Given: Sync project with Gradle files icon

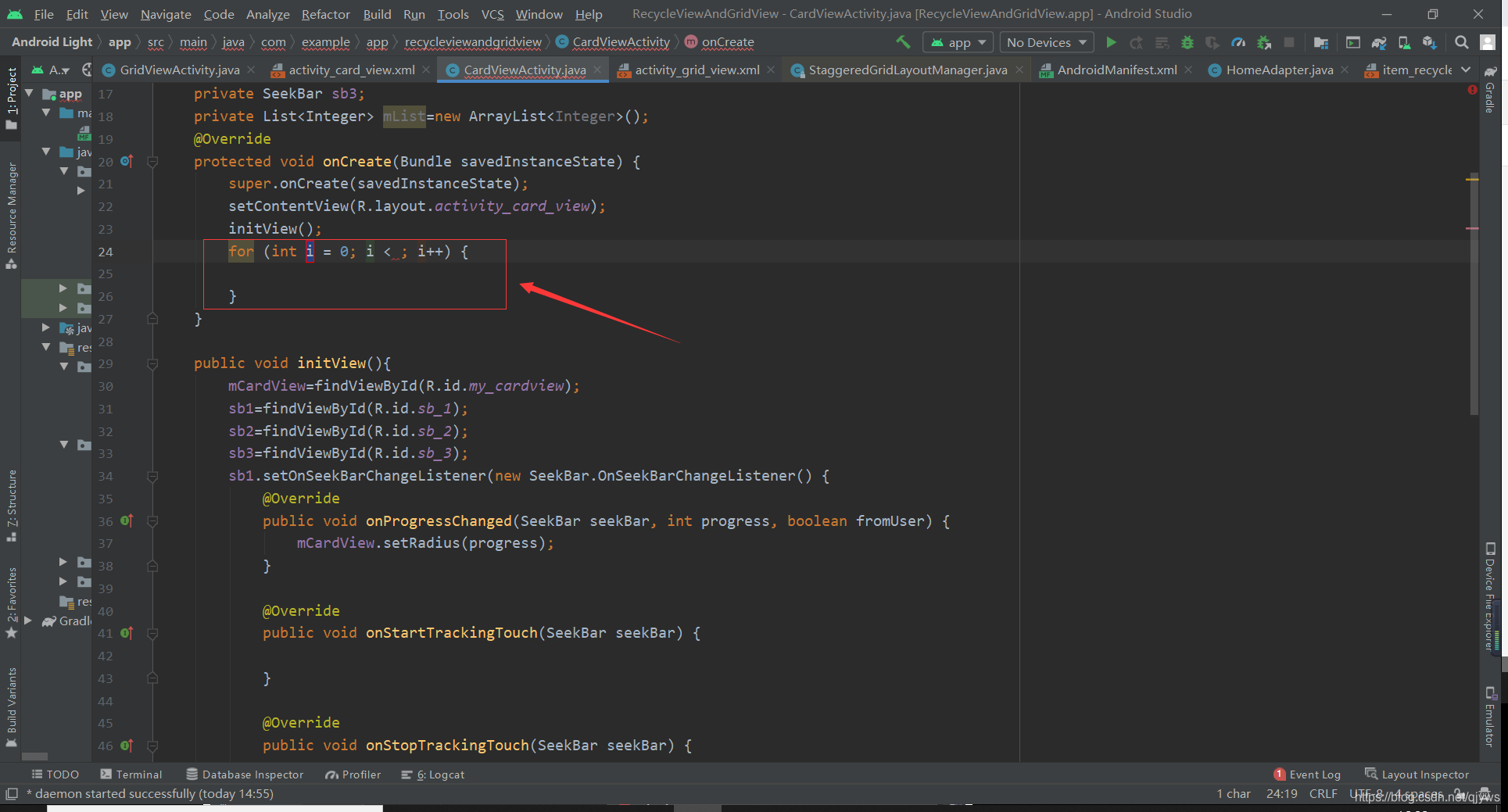Looking at the screenshot, I should pyautogui.click(x=1379, y=42).
